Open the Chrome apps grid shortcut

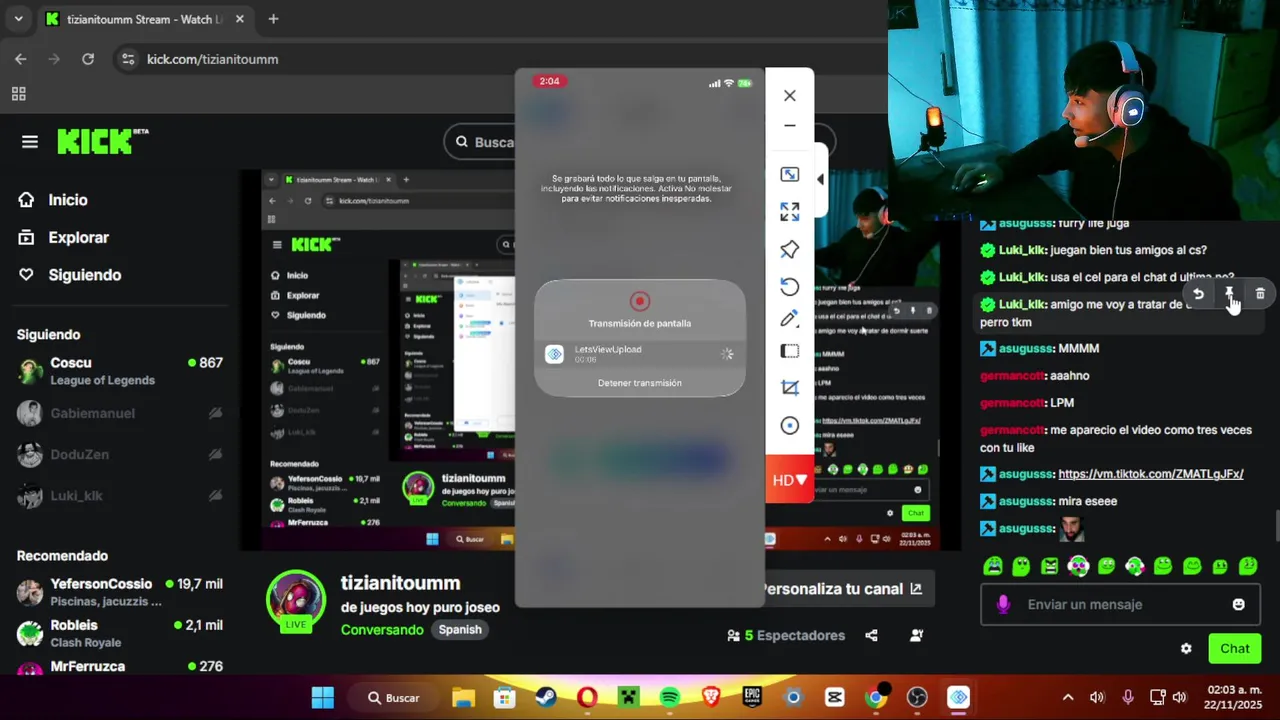point(19,94)
